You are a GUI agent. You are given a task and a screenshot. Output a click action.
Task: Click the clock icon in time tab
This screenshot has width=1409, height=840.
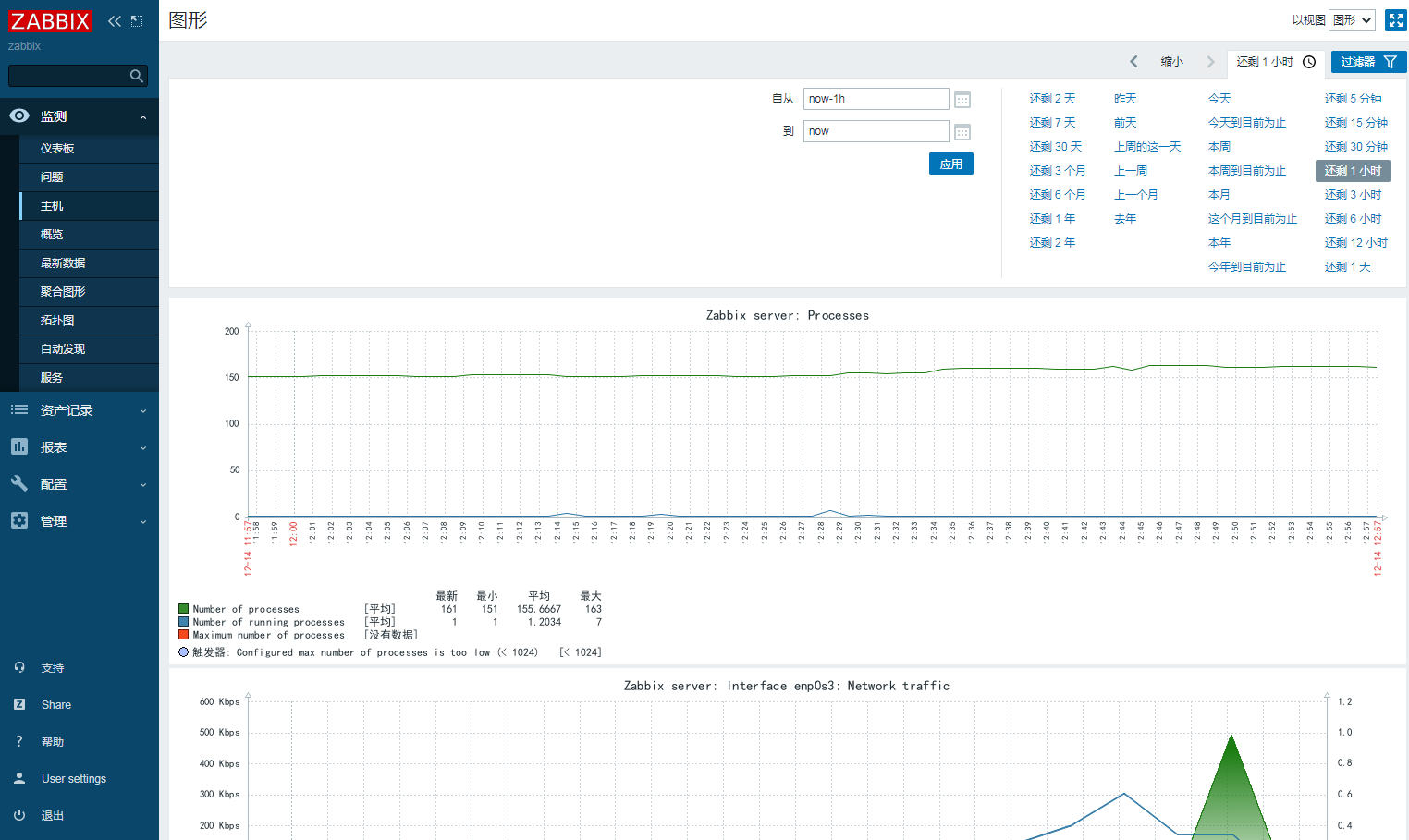pyautogui.click(x=1309, y=62)
